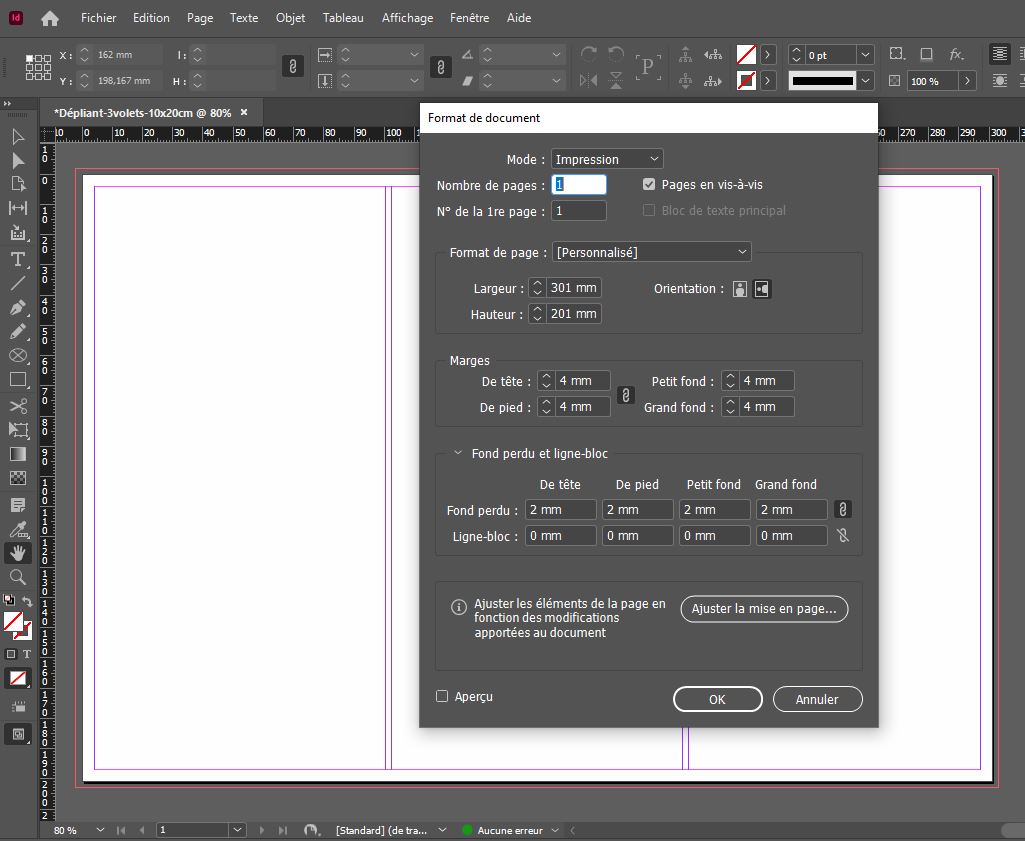Toggle Ligne-bloc link chain icon
The height and width of the screenshot is (841, 1025).
[843, 536]
